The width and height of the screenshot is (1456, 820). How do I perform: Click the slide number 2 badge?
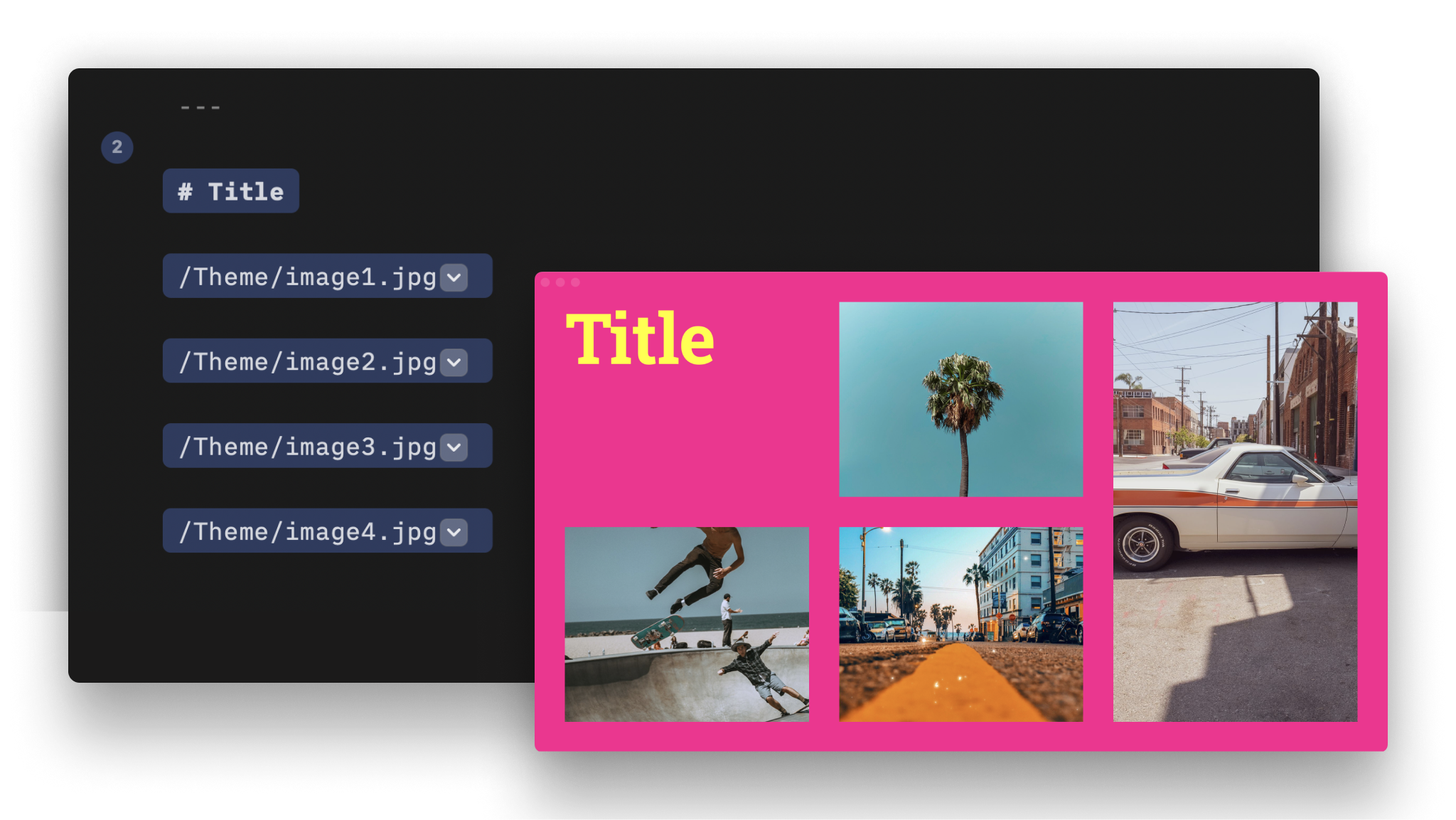click(x=117, y=147)
